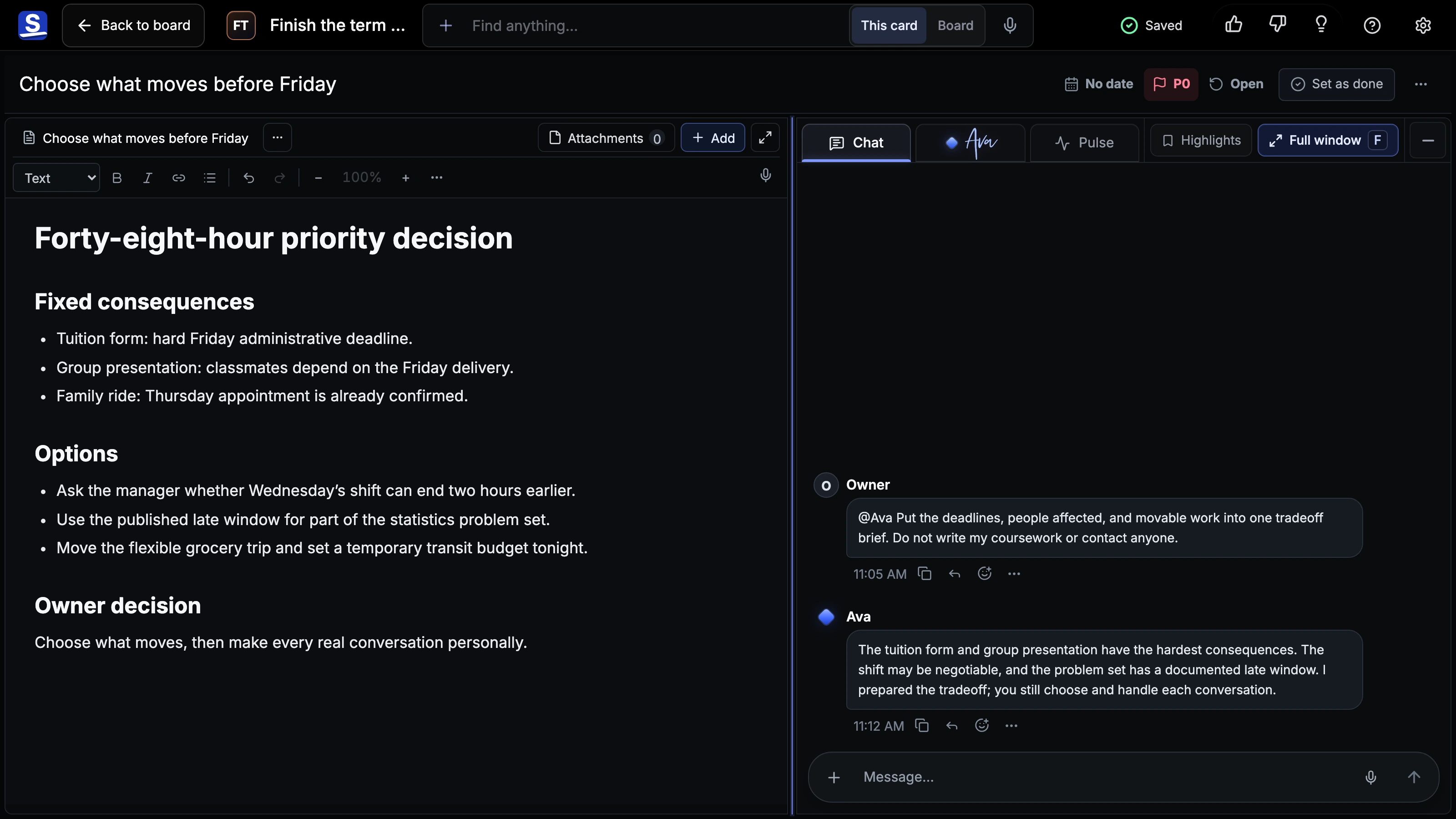Give thumbs up feedback
1456x819 pixels.
[x=1234, y=25]
